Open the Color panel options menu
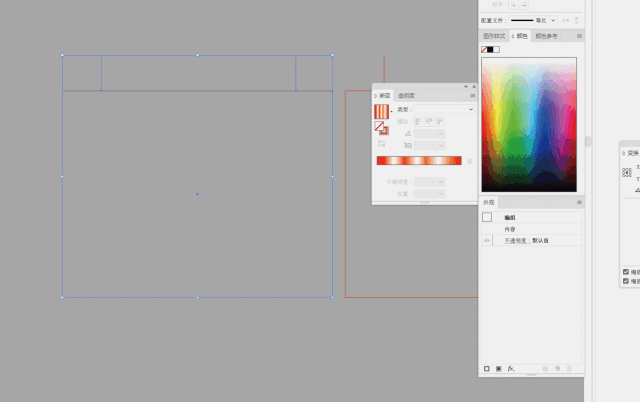The image size is (640, 402). (579, 36)
